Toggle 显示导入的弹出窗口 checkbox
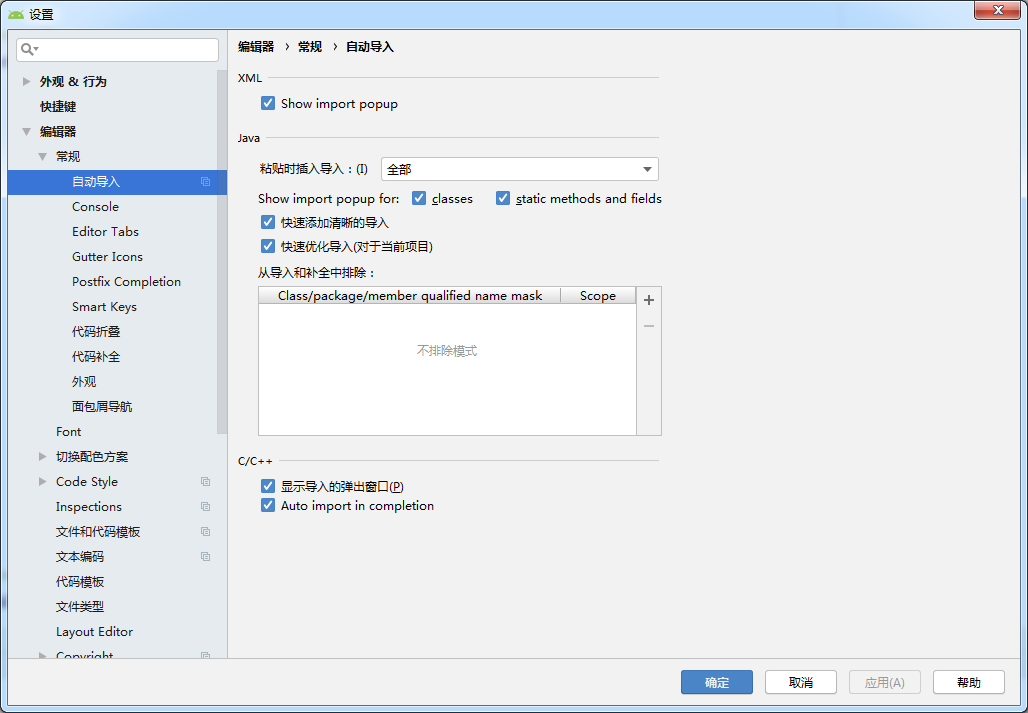This screenshot has width=1028, height=713. coord(267,486)
